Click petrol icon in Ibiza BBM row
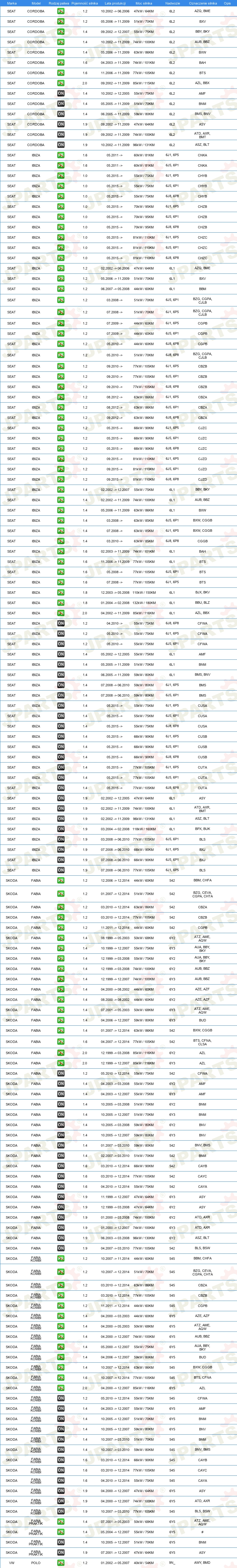Image resolution: width=237 pixels, height=1568 pixels. click(x=61, y=289)
